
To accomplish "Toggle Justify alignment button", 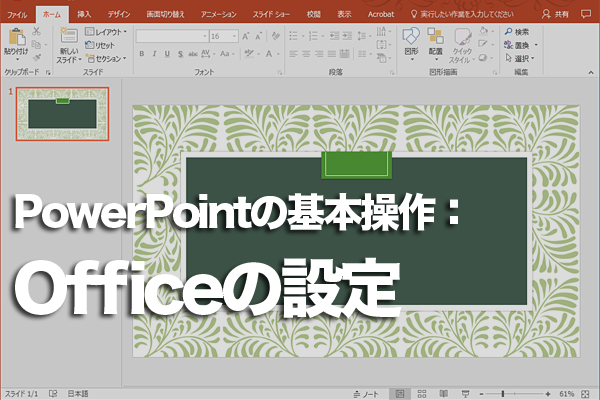I will point(331,54).
